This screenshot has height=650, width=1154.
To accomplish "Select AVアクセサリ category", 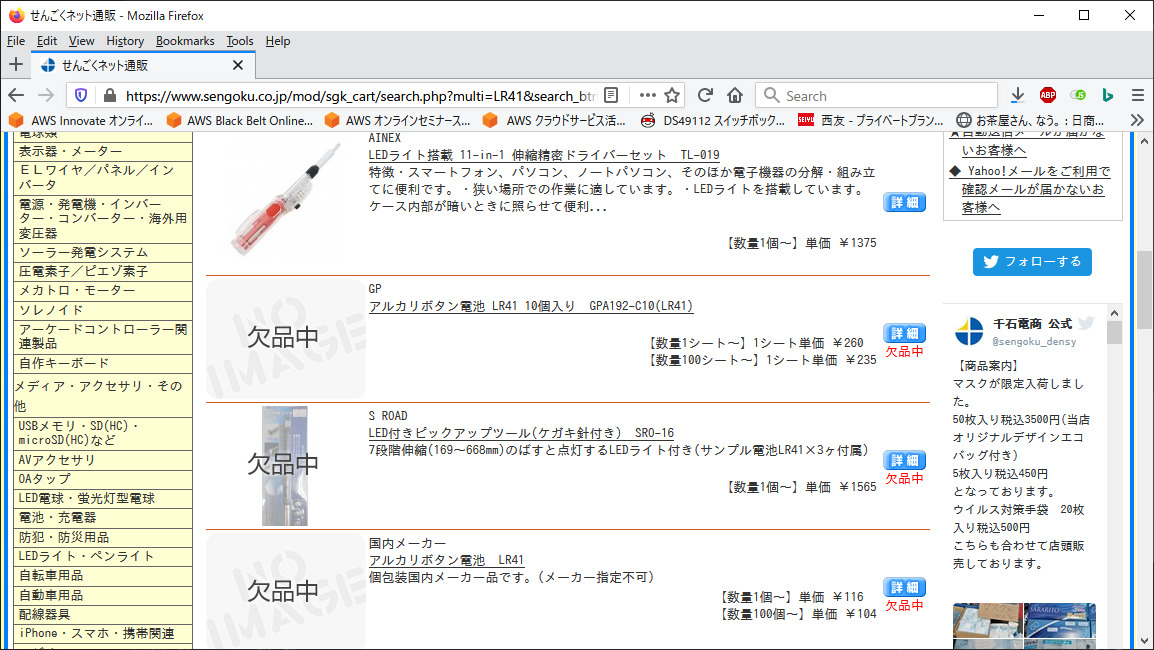I will click(103, 460).
